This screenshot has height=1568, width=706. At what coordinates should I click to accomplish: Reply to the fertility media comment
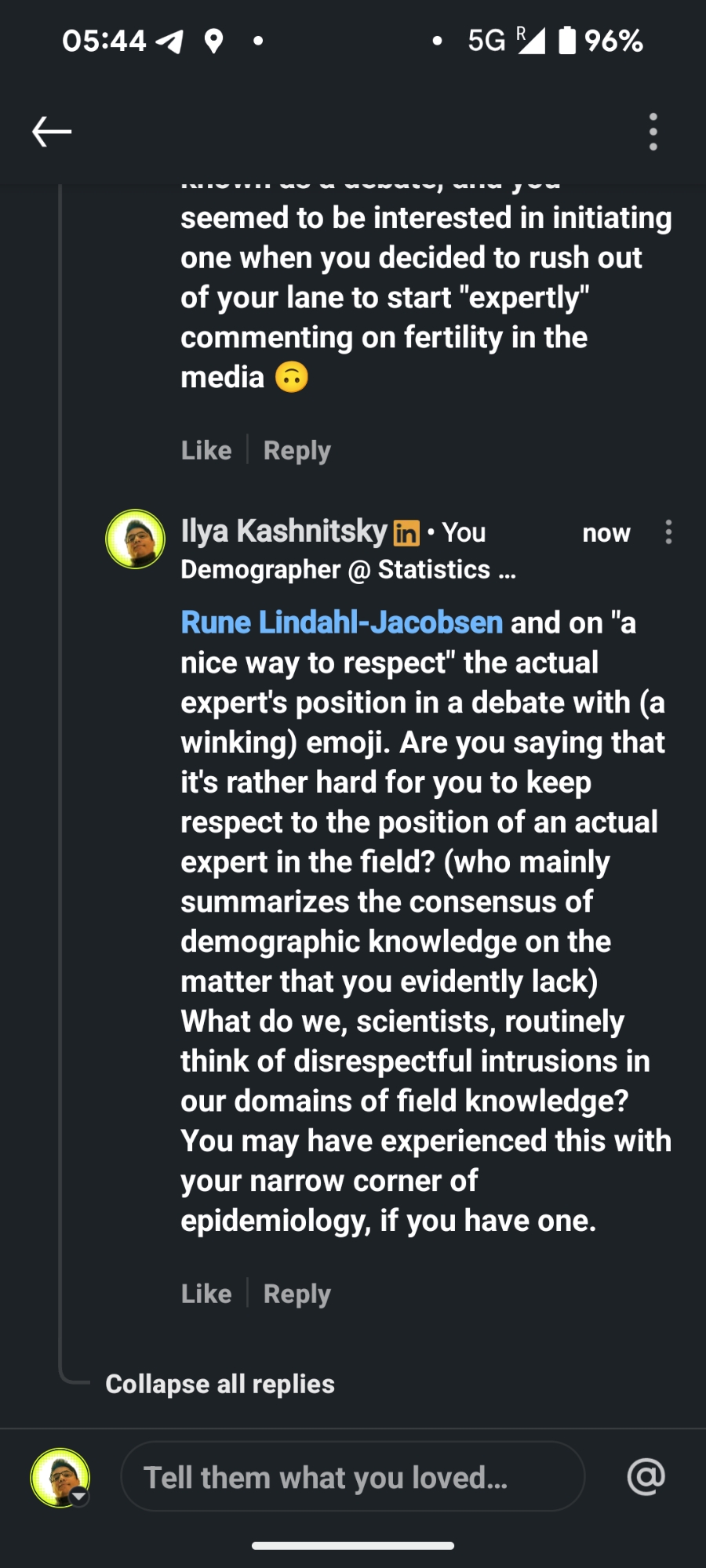tap(297, 450)
